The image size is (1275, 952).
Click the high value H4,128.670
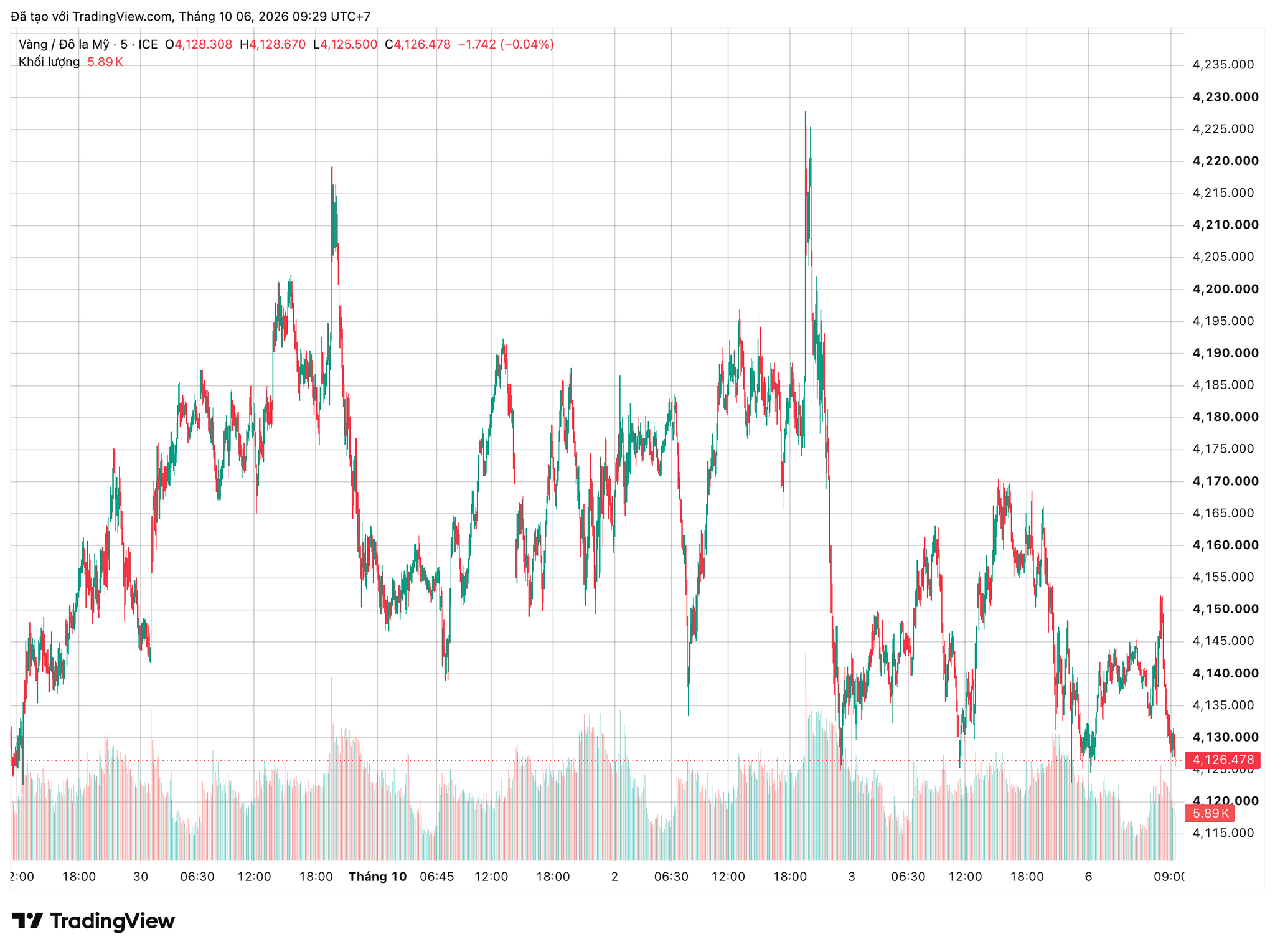[273, 44]
